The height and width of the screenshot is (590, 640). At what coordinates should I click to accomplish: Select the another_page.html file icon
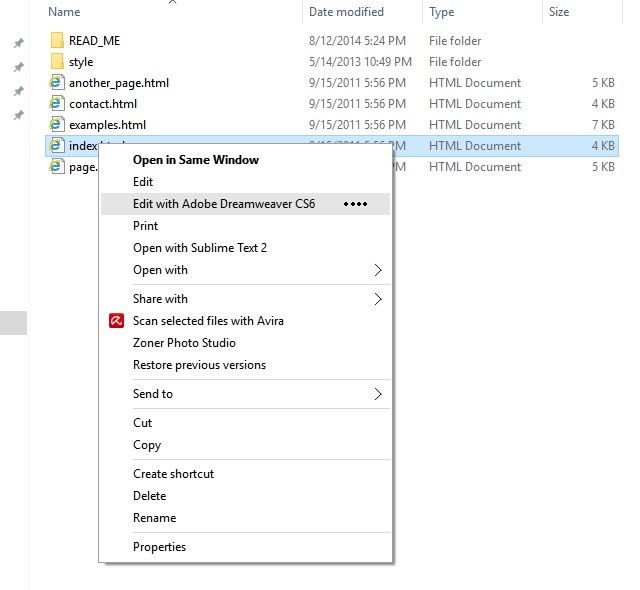(57, 83)
